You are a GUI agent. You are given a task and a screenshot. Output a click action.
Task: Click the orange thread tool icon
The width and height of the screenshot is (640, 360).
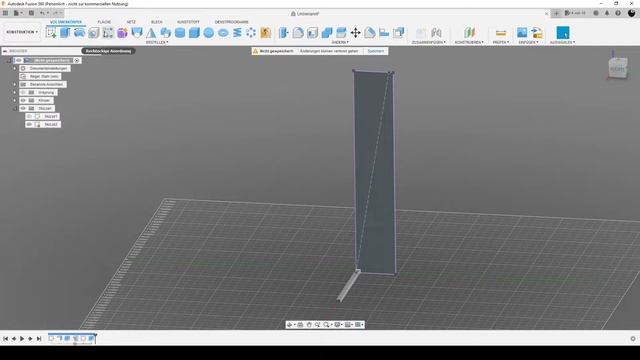265,33
